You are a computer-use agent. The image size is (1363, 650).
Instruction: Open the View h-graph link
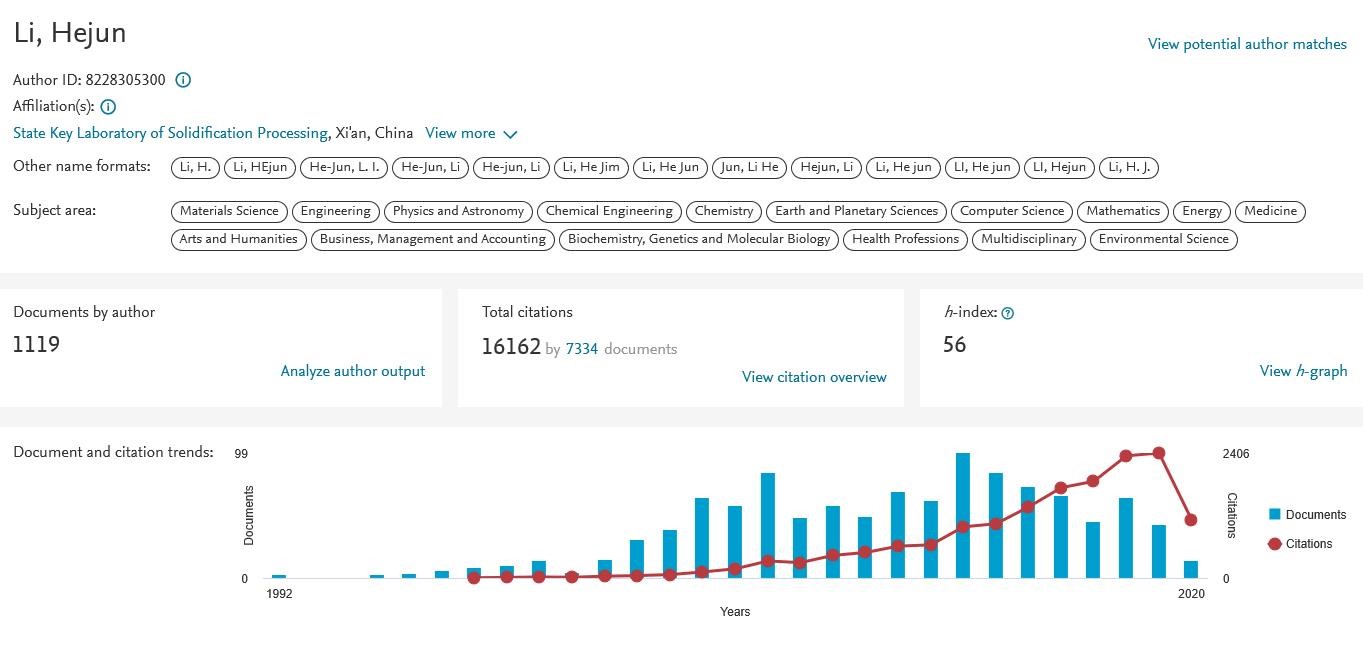coord(1302,371)
